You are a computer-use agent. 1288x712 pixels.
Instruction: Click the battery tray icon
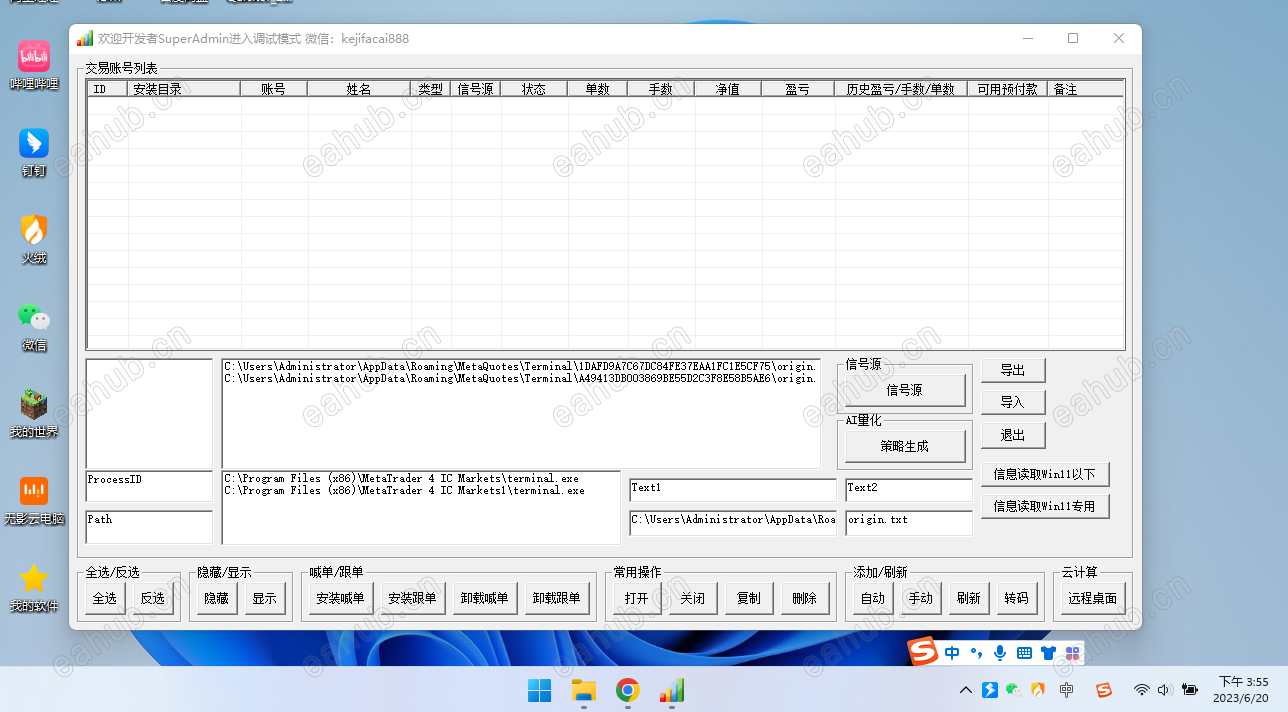click(x=1190, y=690)
